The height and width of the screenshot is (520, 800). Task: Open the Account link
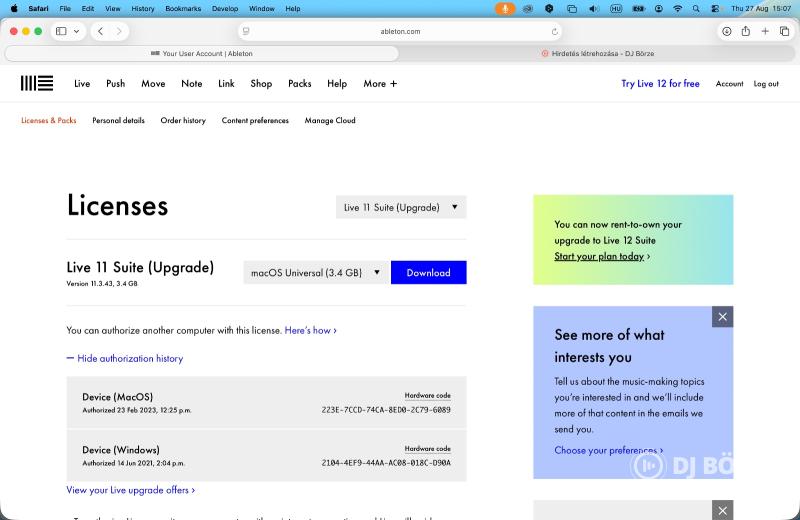[x=729, y=84]
